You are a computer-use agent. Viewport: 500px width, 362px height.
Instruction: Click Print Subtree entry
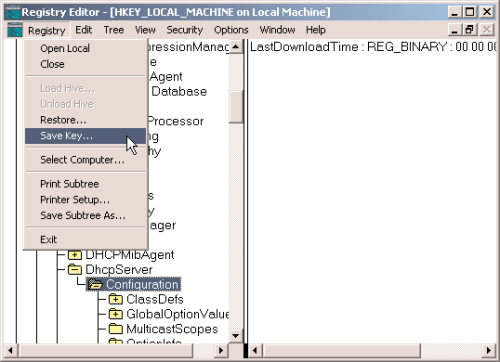coord(86,184)
